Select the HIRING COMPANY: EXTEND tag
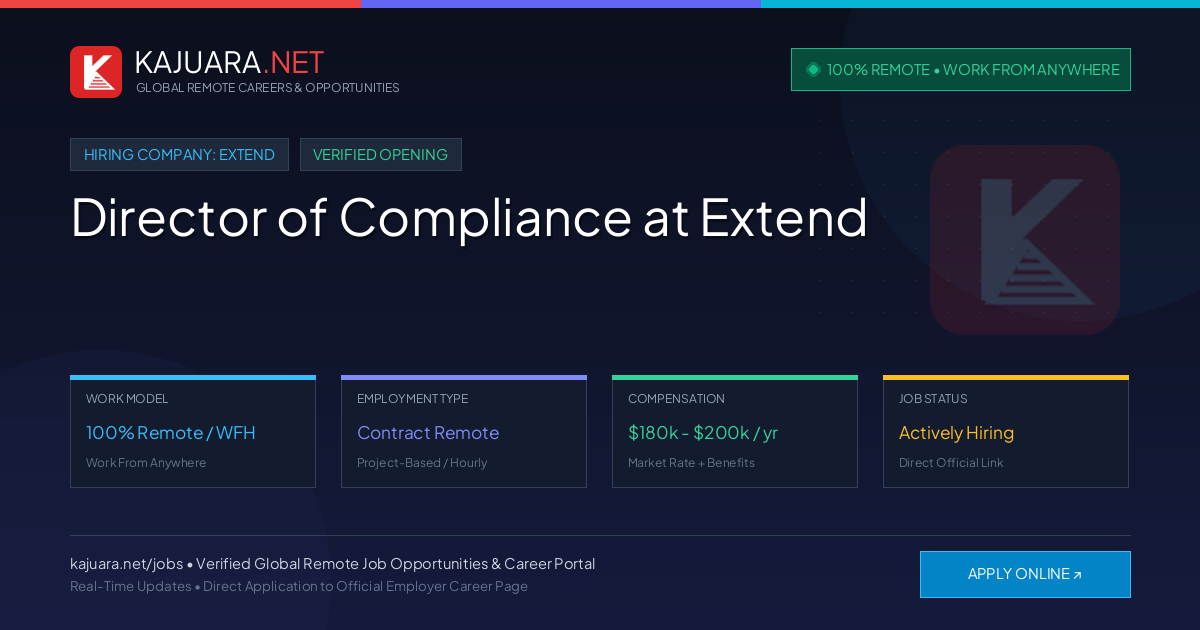 pos(179,155)
